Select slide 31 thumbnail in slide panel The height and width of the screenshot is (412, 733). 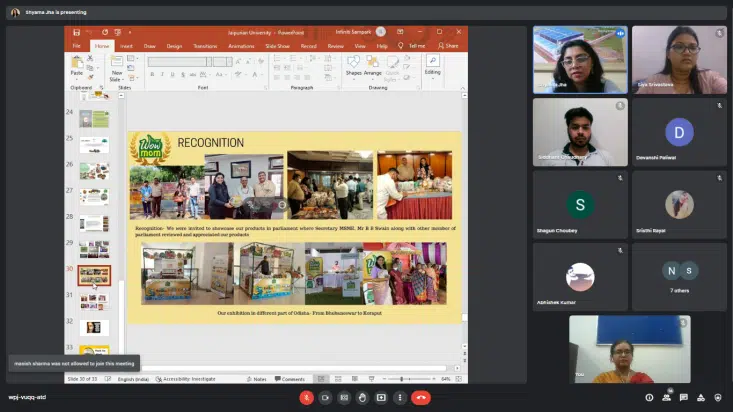(94, 299)
